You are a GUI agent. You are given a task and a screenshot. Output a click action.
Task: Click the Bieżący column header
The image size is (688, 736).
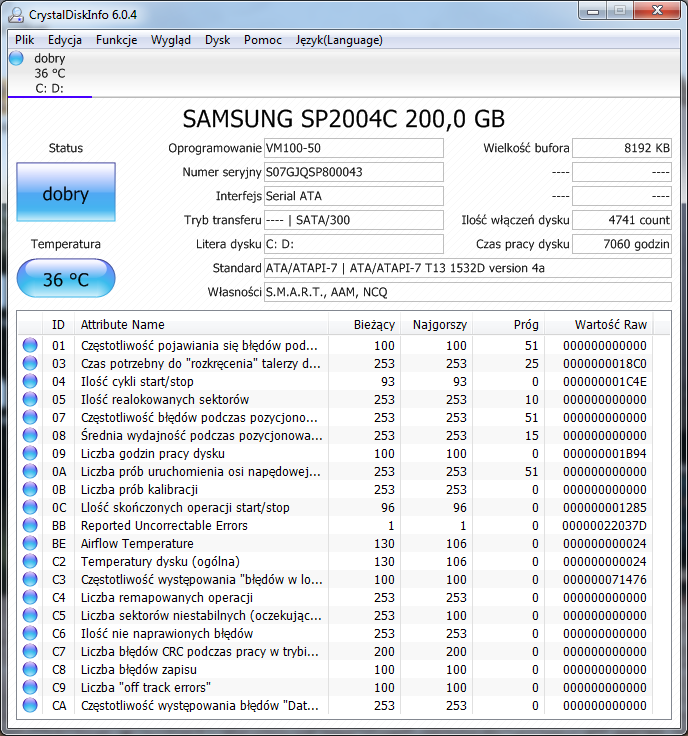coord(364,324)
